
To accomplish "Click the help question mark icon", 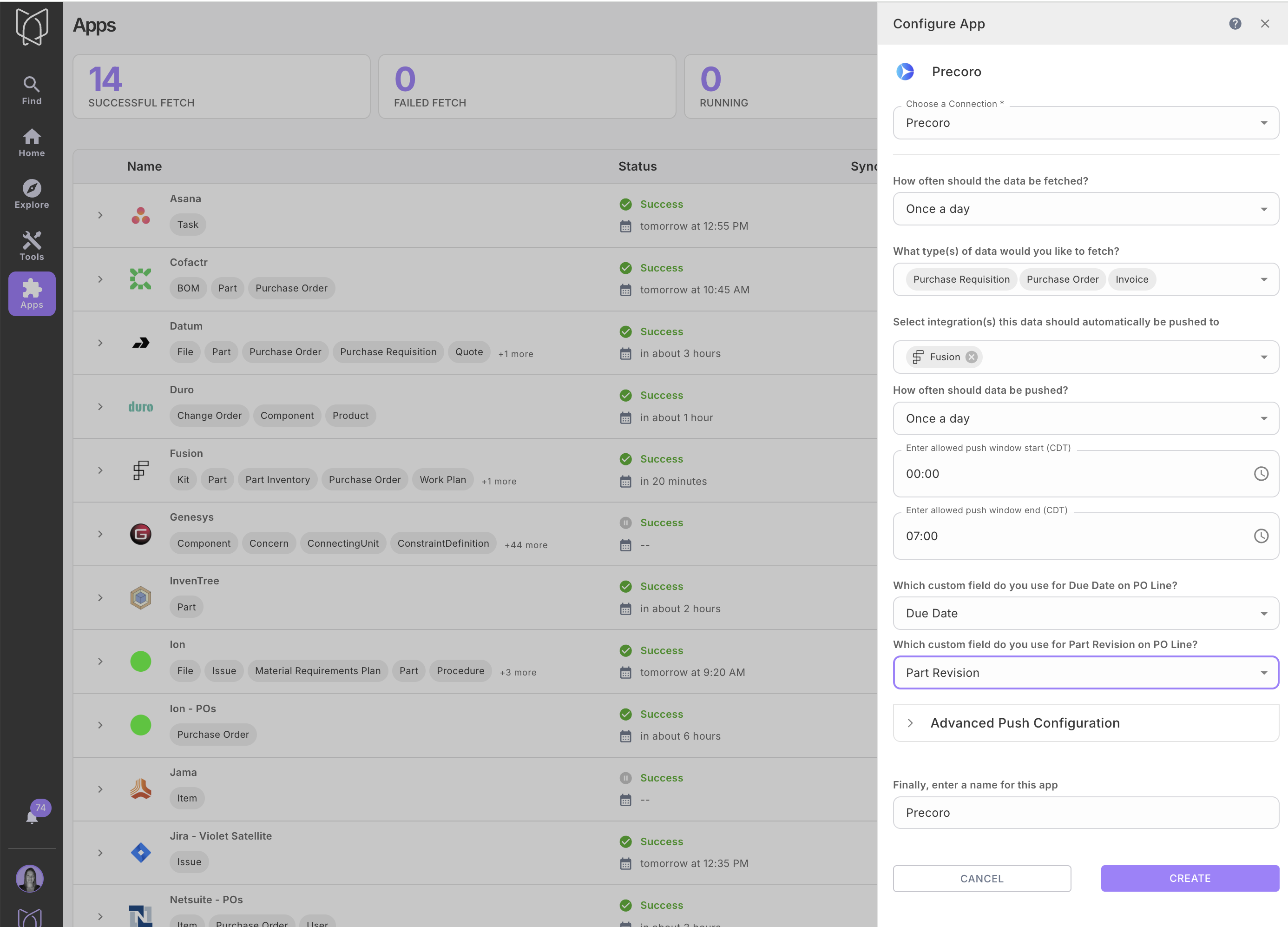I will pos(1235,23).
